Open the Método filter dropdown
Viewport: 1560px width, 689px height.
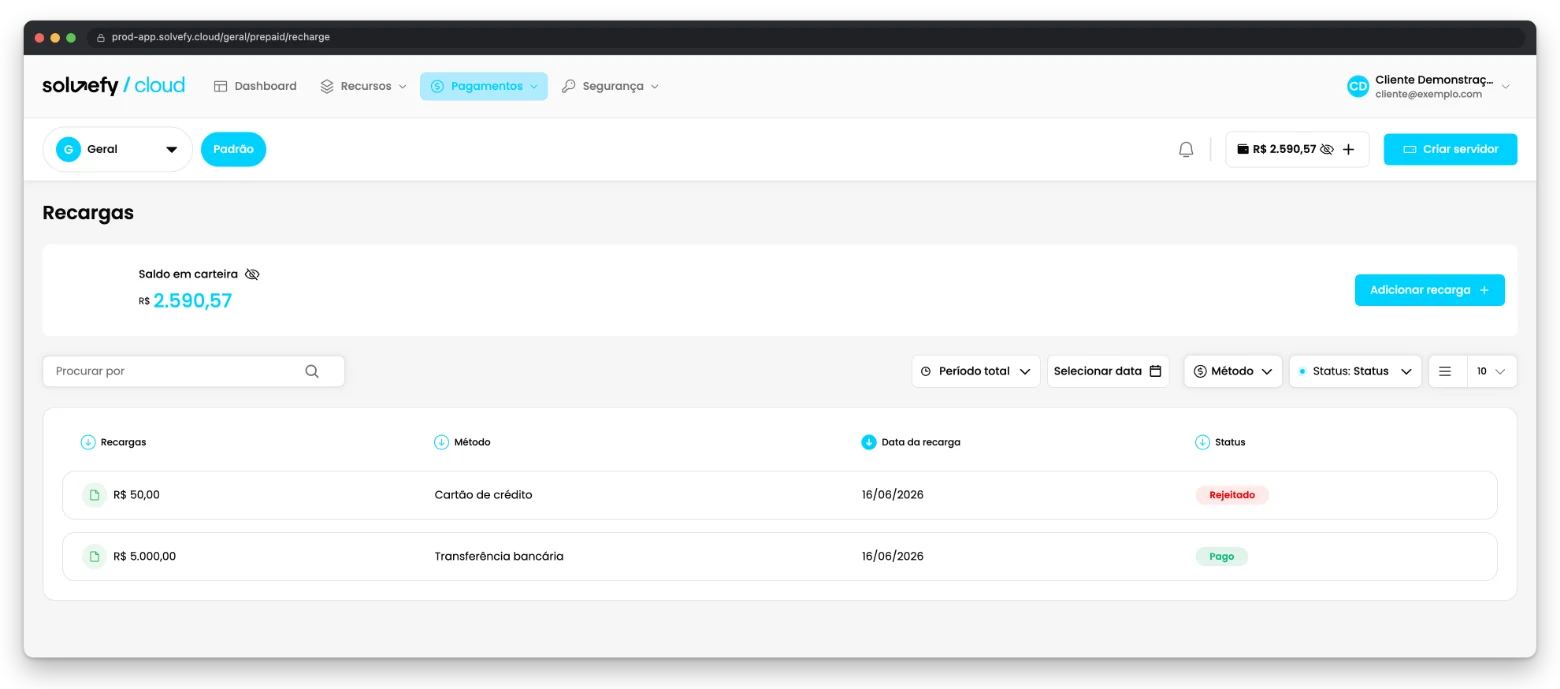pos(1233,371)
